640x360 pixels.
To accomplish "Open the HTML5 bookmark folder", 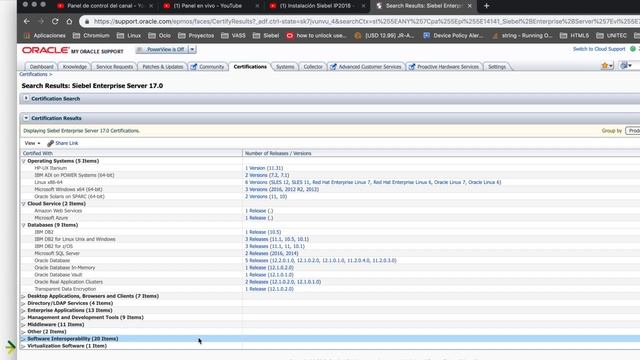I will click(574, 36).
